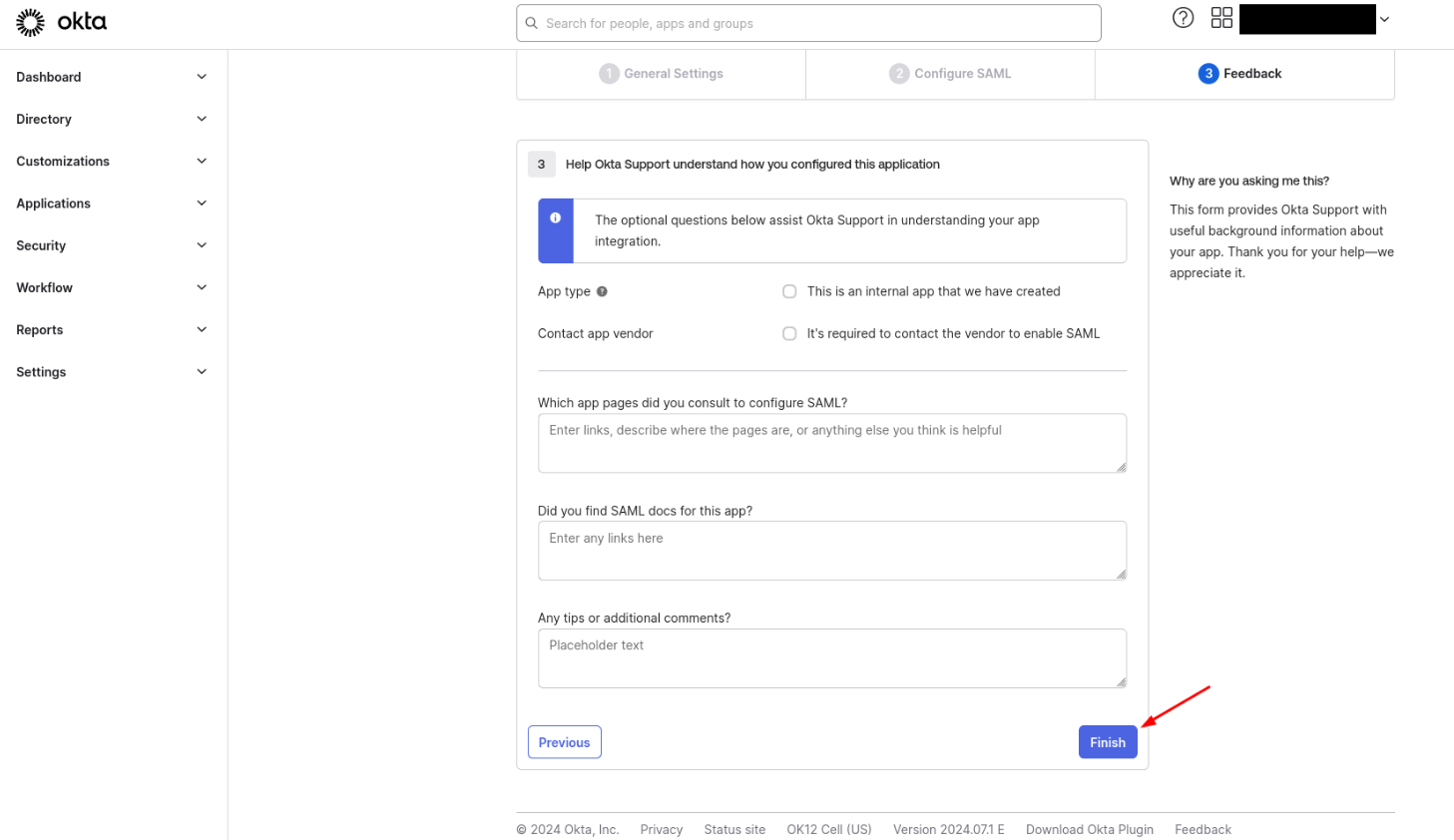Click the App type help tooltip icon
Image resolution: width=1454 pixels, height=840 pixels.
602,291
